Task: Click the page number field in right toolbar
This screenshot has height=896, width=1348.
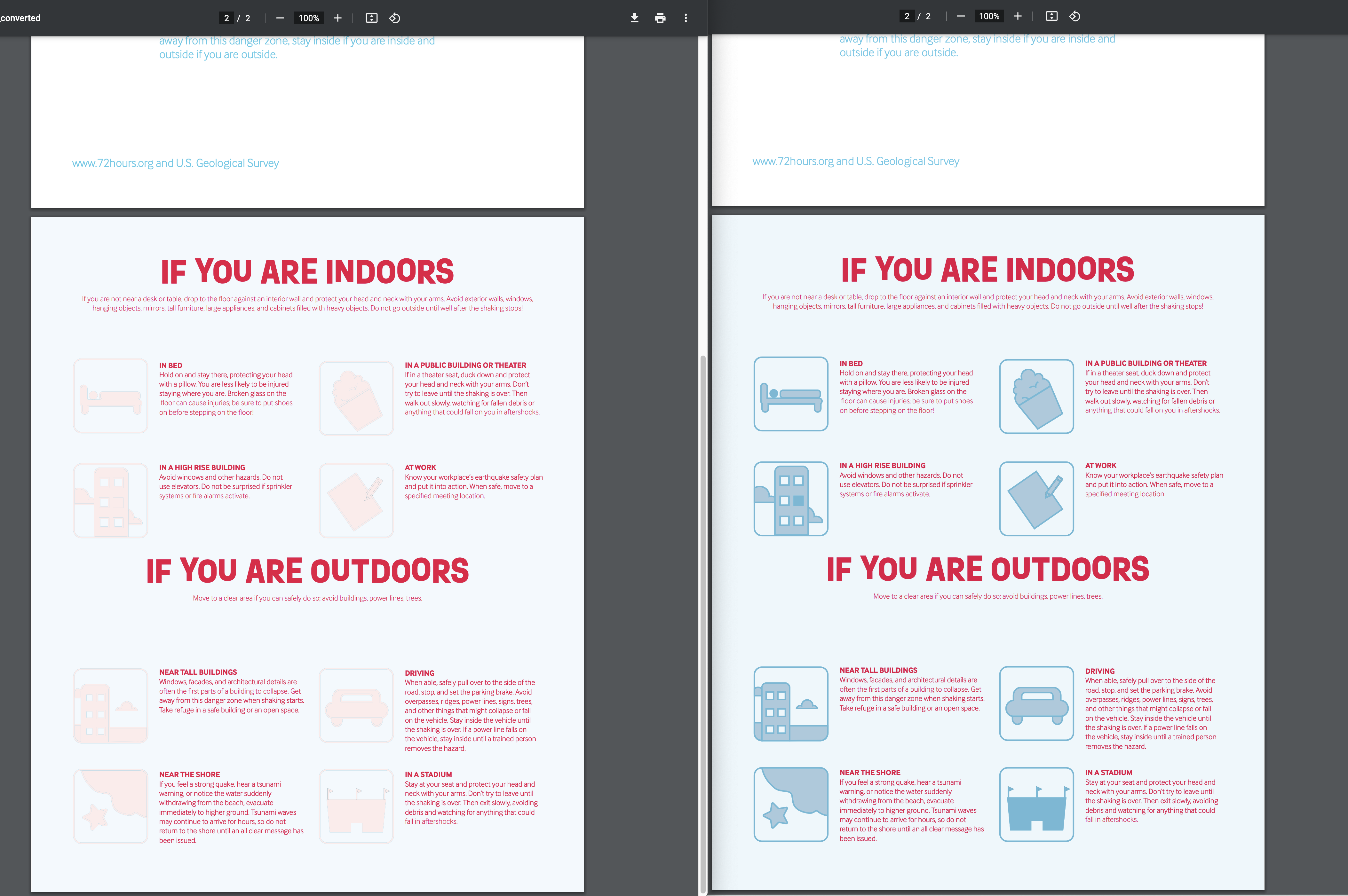Action: click(x=907, y=16)
